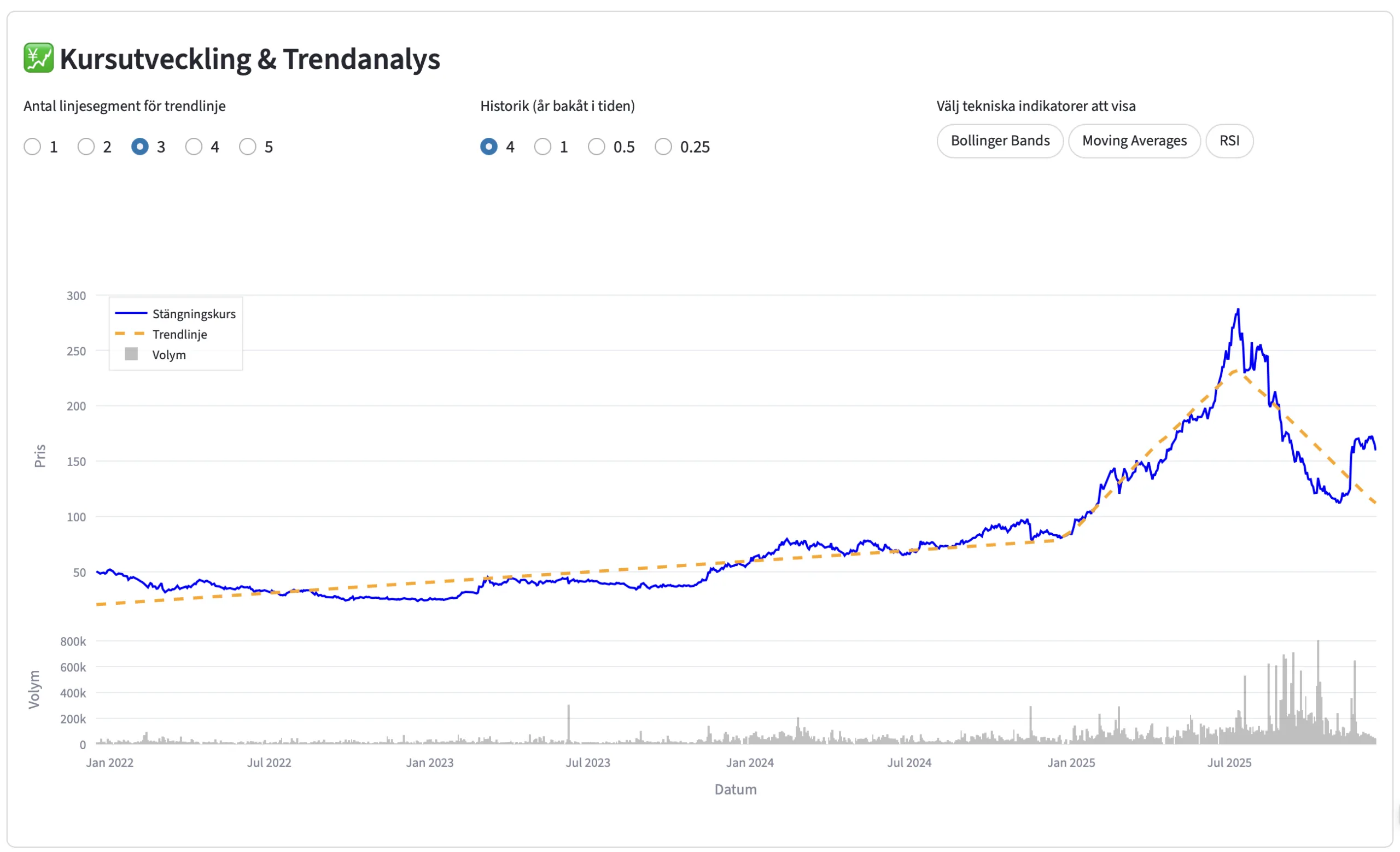
Task: Choose 0.25 years of history
Action: tap(663, 147)
